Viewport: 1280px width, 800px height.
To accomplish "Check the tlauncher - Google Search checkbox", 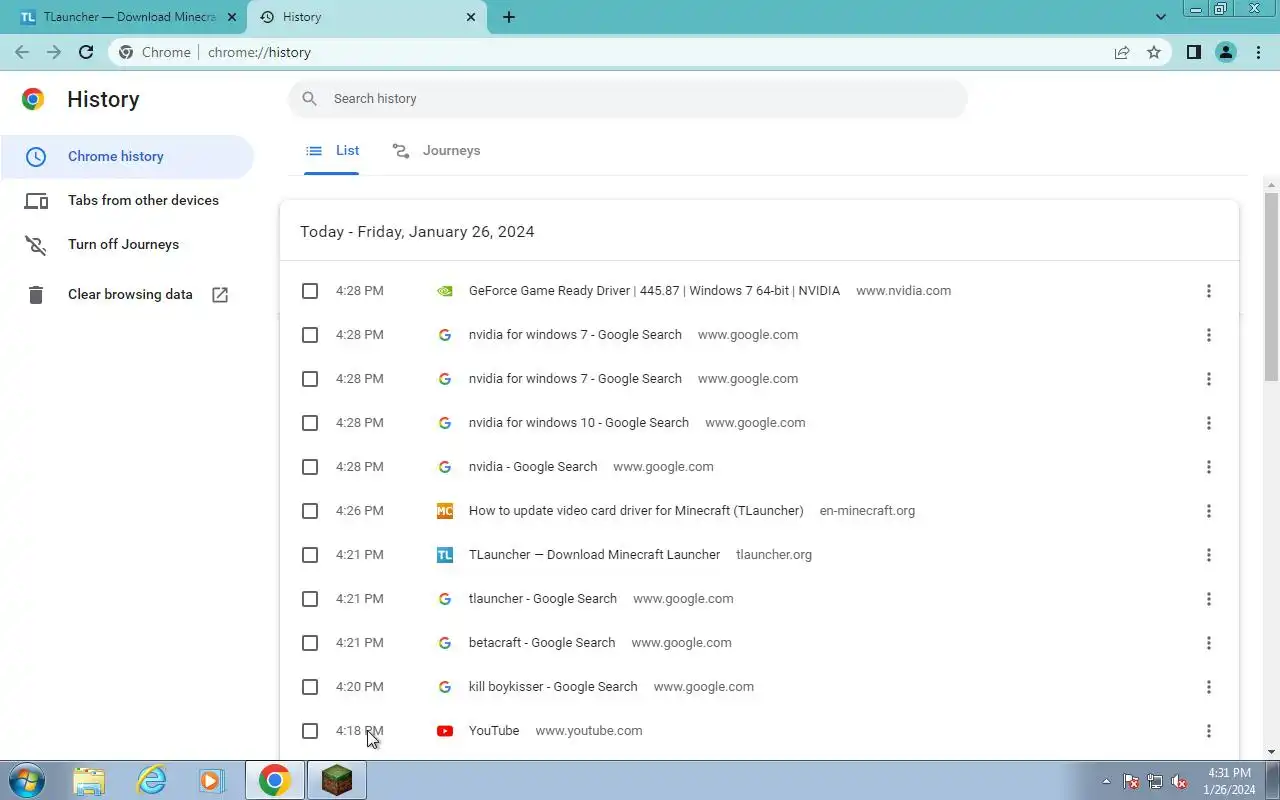I will (310, 599).
